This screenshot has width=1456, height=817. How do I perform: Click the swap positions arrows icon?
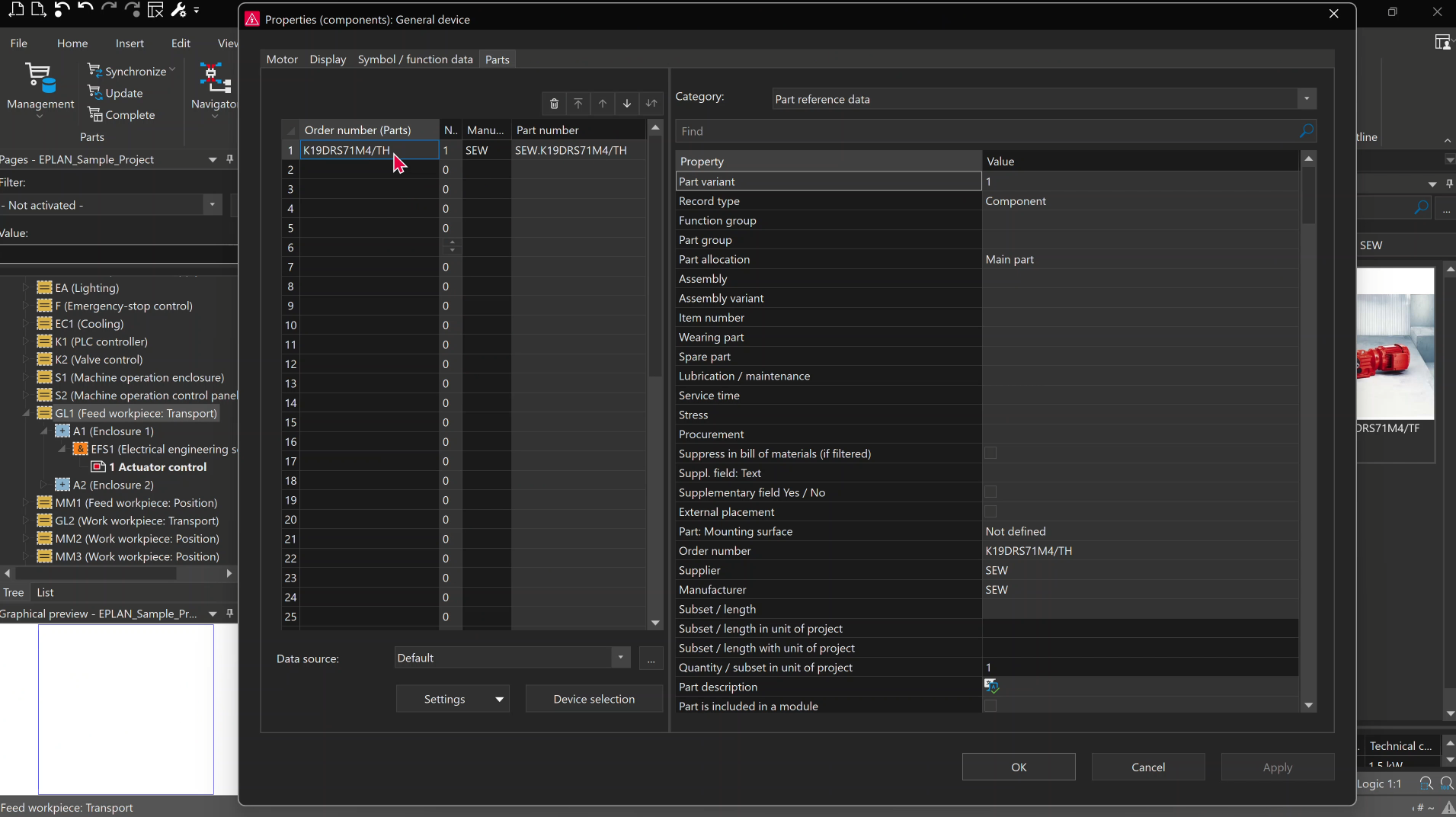click(x=651, y=104)
